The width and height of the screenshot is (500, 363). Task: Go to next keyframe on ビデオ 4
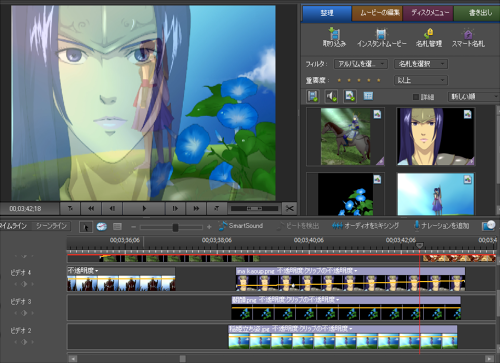(x=33, y=284)
